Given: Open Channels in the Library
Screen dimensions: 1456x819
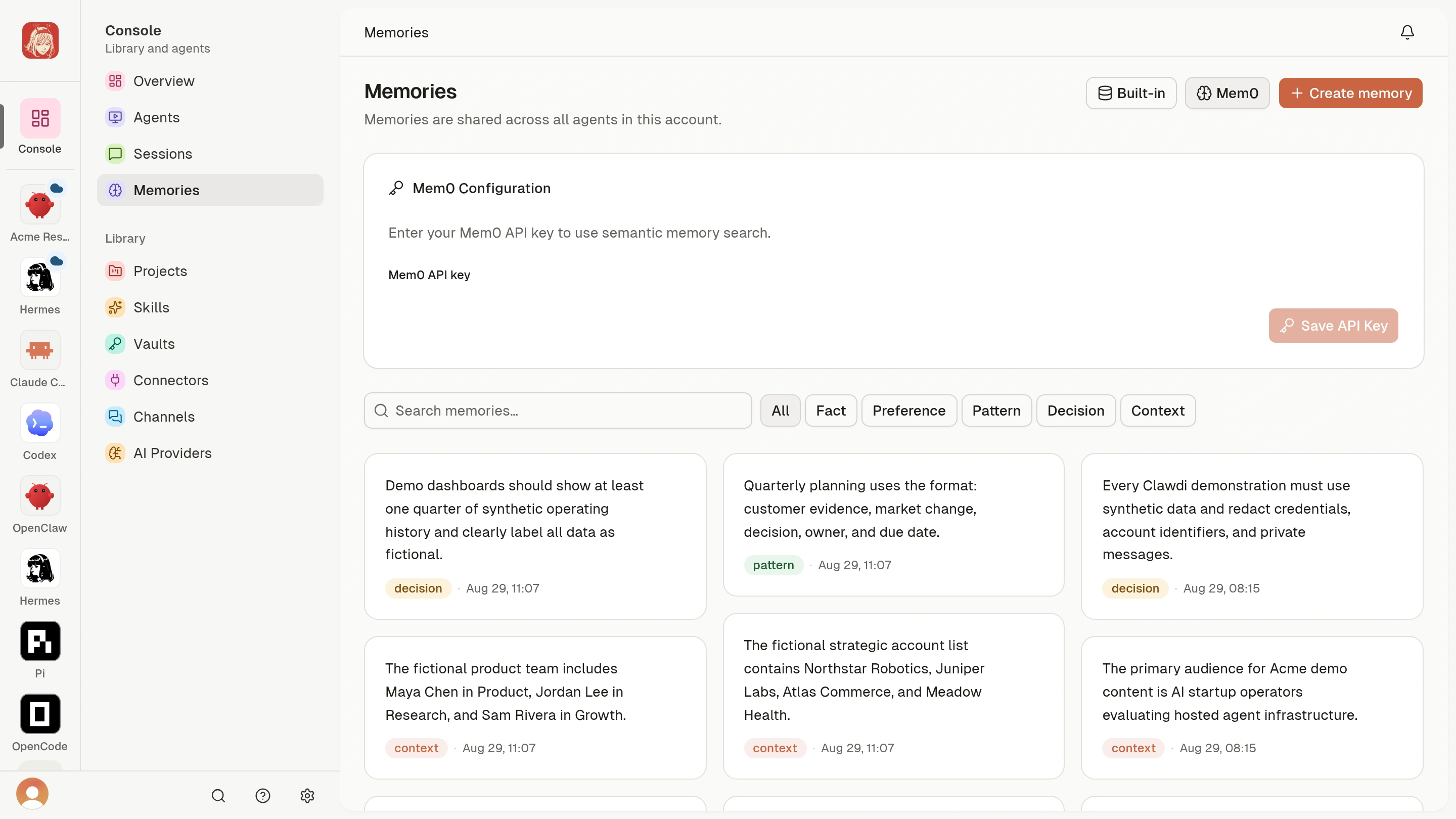Looking at the screenshot, I should coord(210,417).
